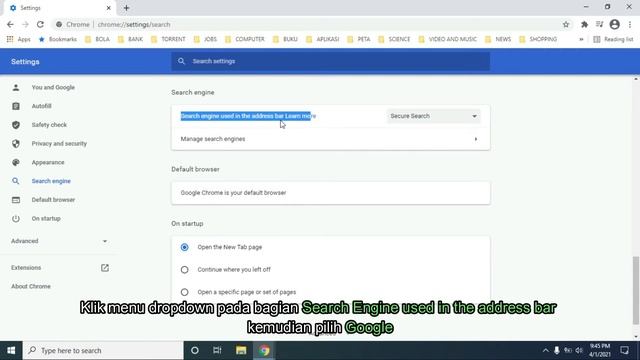Select the Settings tab
Viewport: 640px width, 360px height.
[x=59, y=8]
